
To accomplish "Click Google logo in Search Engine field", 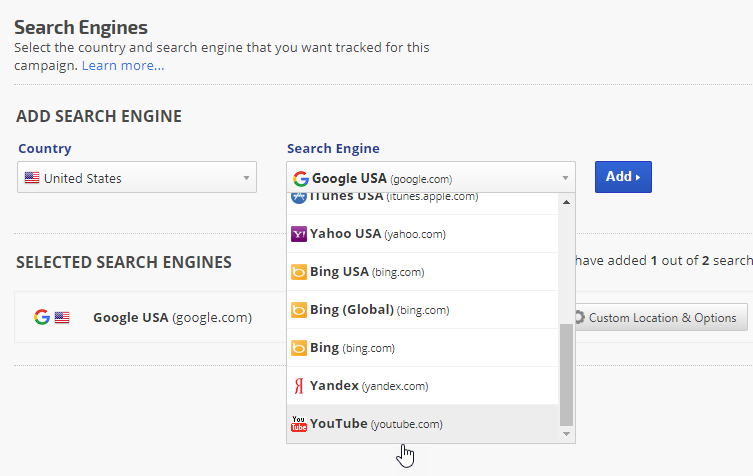I will pyautogui.click(x=301, y=179).
